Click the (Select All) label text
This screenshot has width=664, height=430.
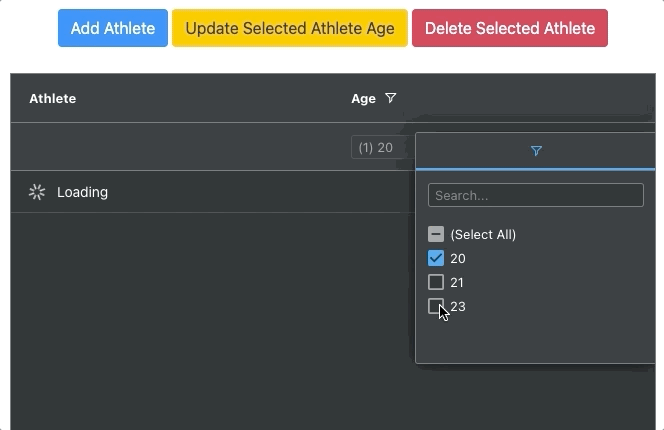pyautogui.click(x=483, y=234)
